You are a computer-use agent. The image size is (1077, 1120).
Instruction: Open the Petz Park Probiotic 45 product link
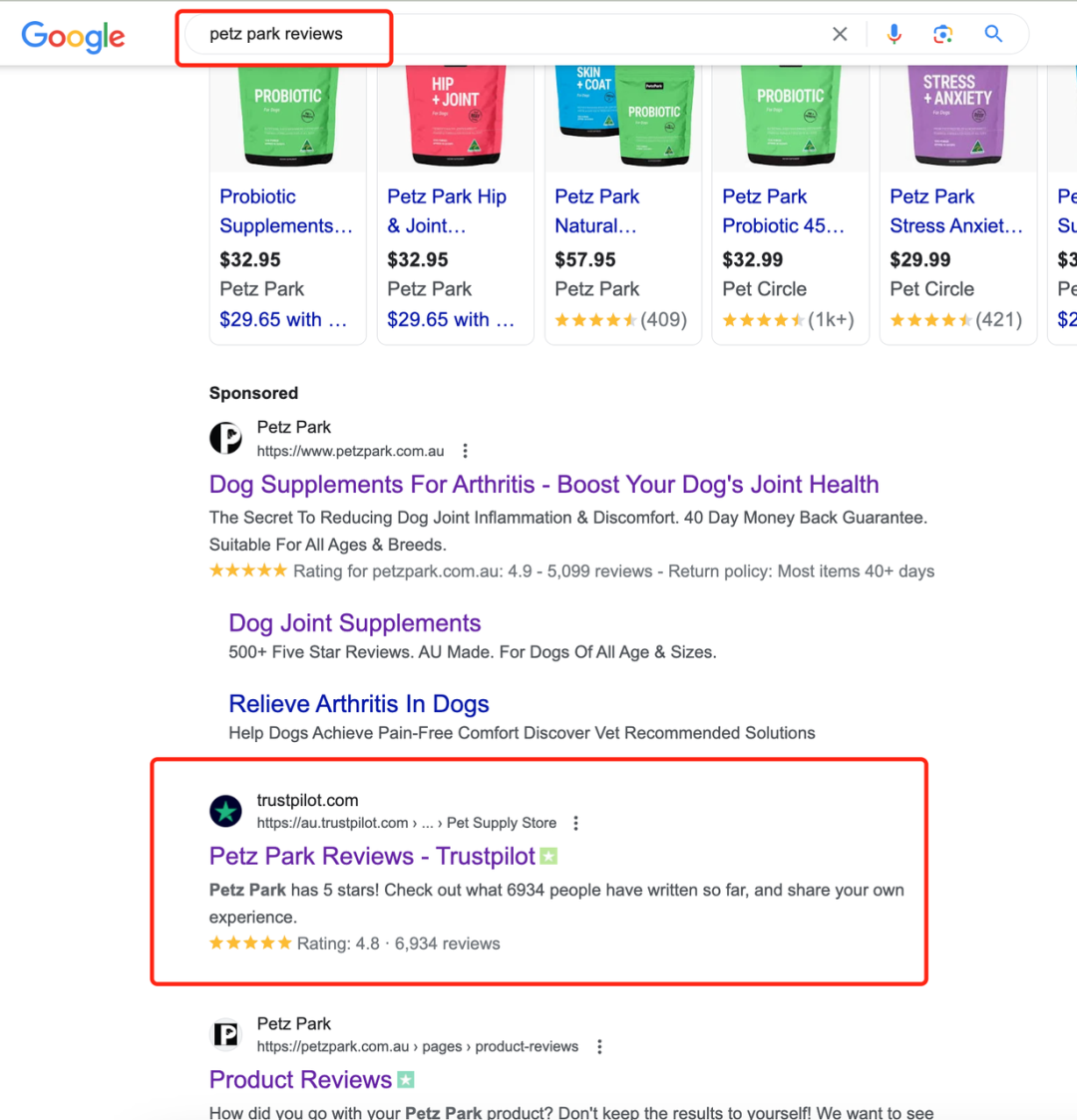(784, 210)
